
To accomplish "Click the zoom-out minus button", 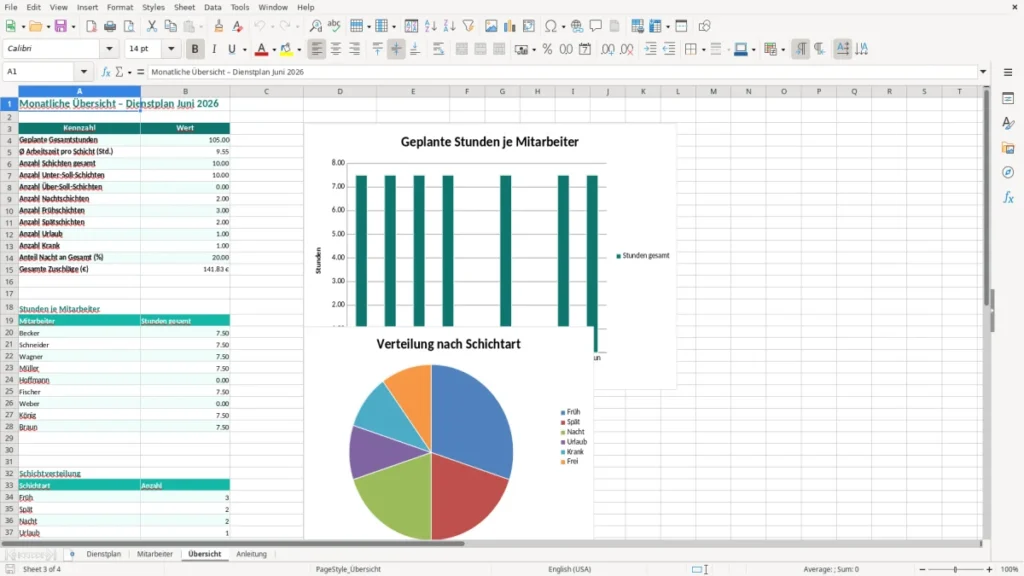I will point(922,569).
